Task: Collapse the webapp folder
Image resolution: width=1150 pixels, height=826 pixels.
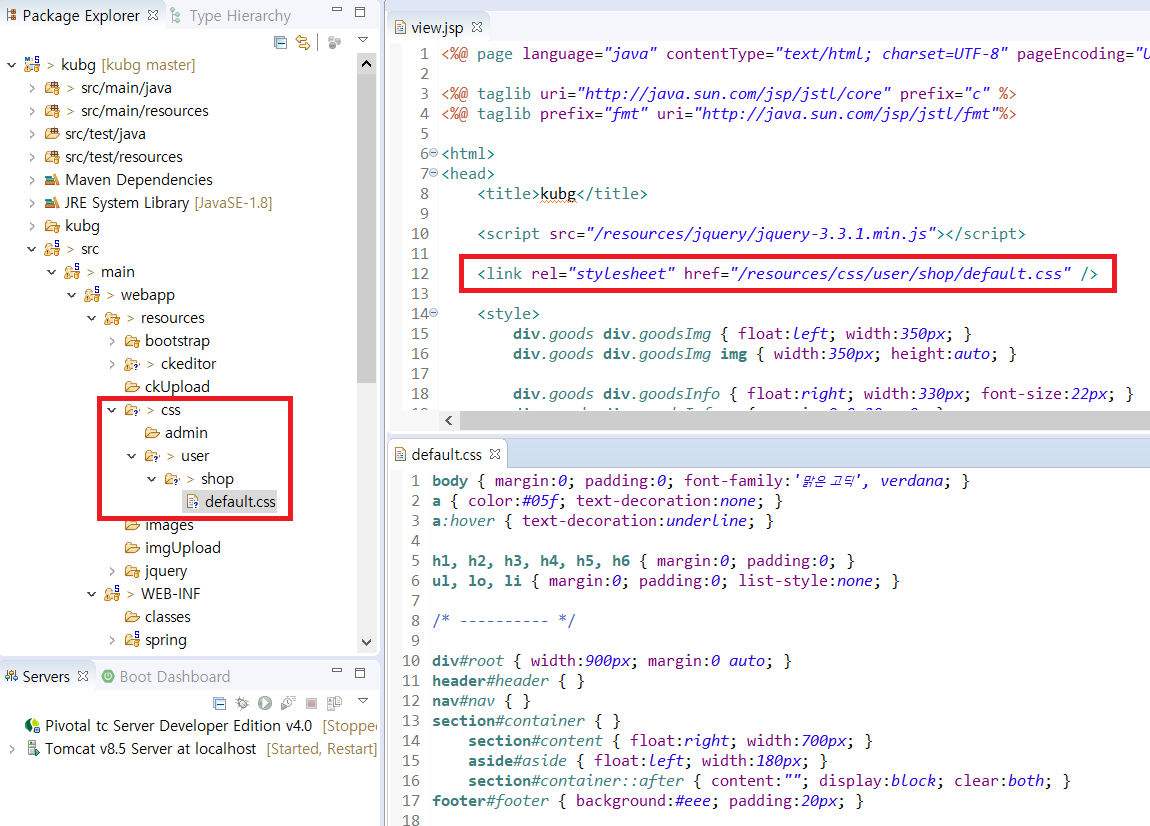Action: [x=71, y=294]
